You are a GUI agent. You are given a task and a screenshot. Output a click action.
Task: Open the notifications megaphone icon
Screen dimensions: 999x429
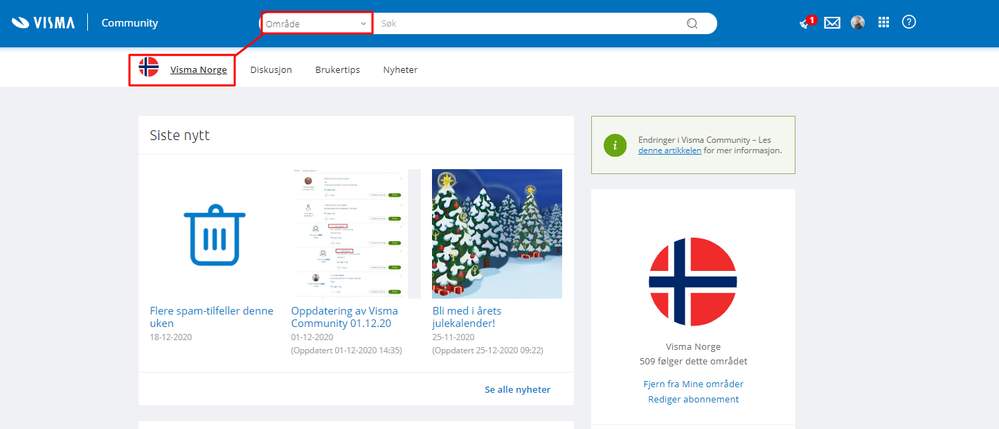click(807, 22)
